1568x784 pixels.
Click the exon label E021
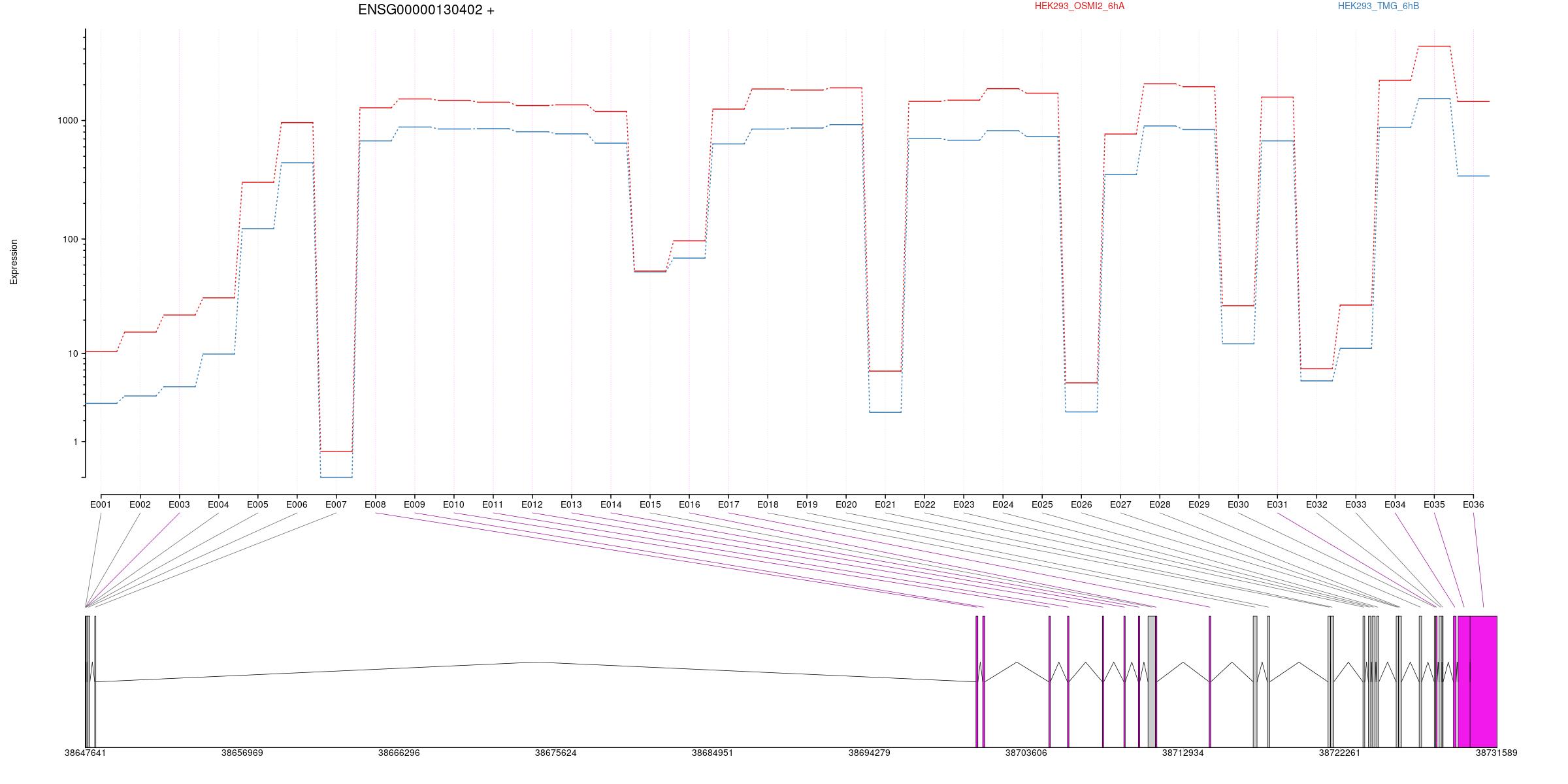(885, 504)
